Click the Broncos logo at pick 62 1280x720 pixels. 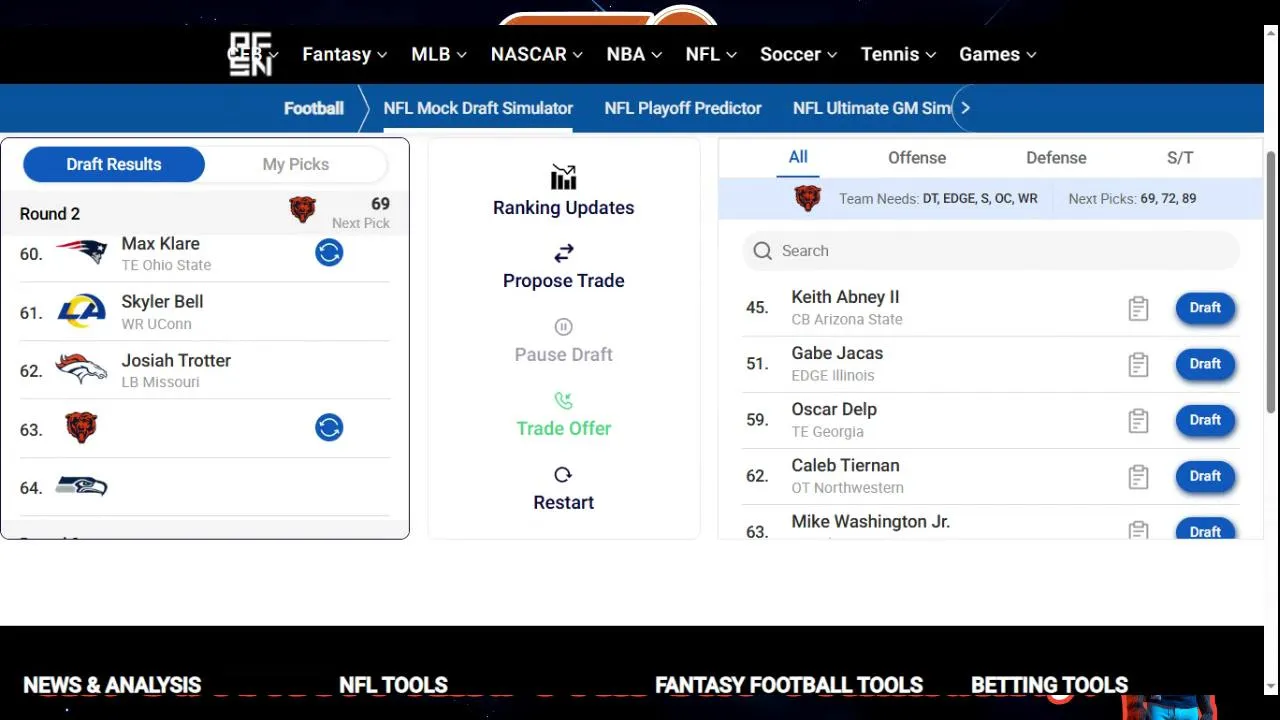81,369
